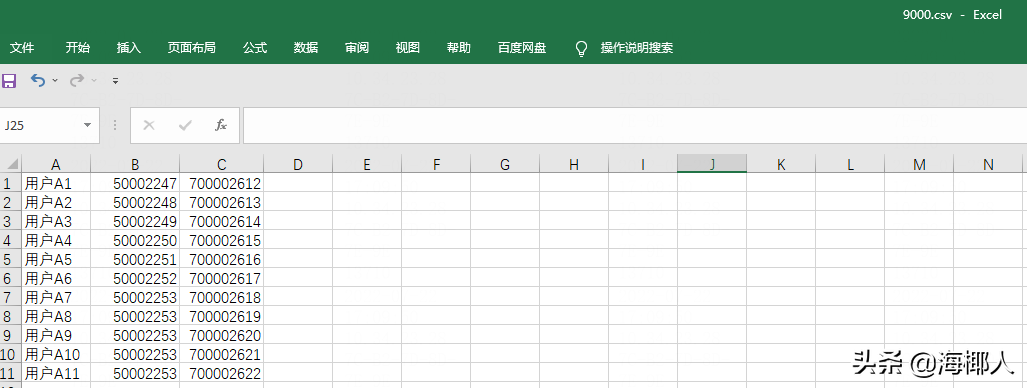
Task: Expand the Name Box dropdown arrow
Action: pyautogui.click(x=87, y=125)
